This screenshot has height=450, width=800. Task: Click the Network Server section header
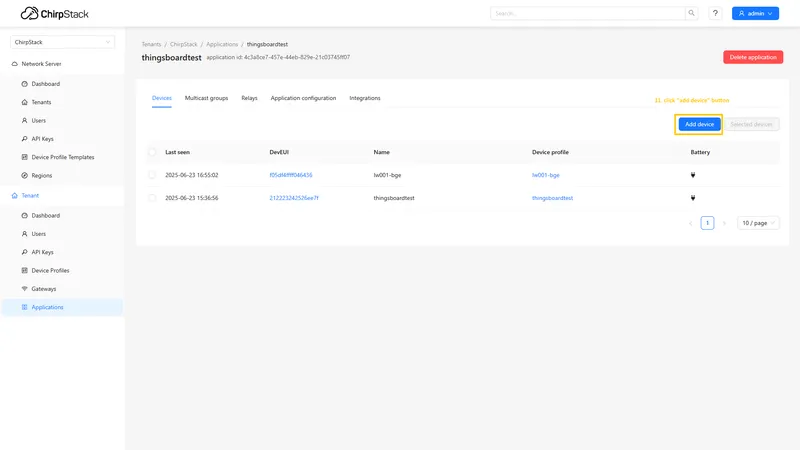click(x=62, y=64)
